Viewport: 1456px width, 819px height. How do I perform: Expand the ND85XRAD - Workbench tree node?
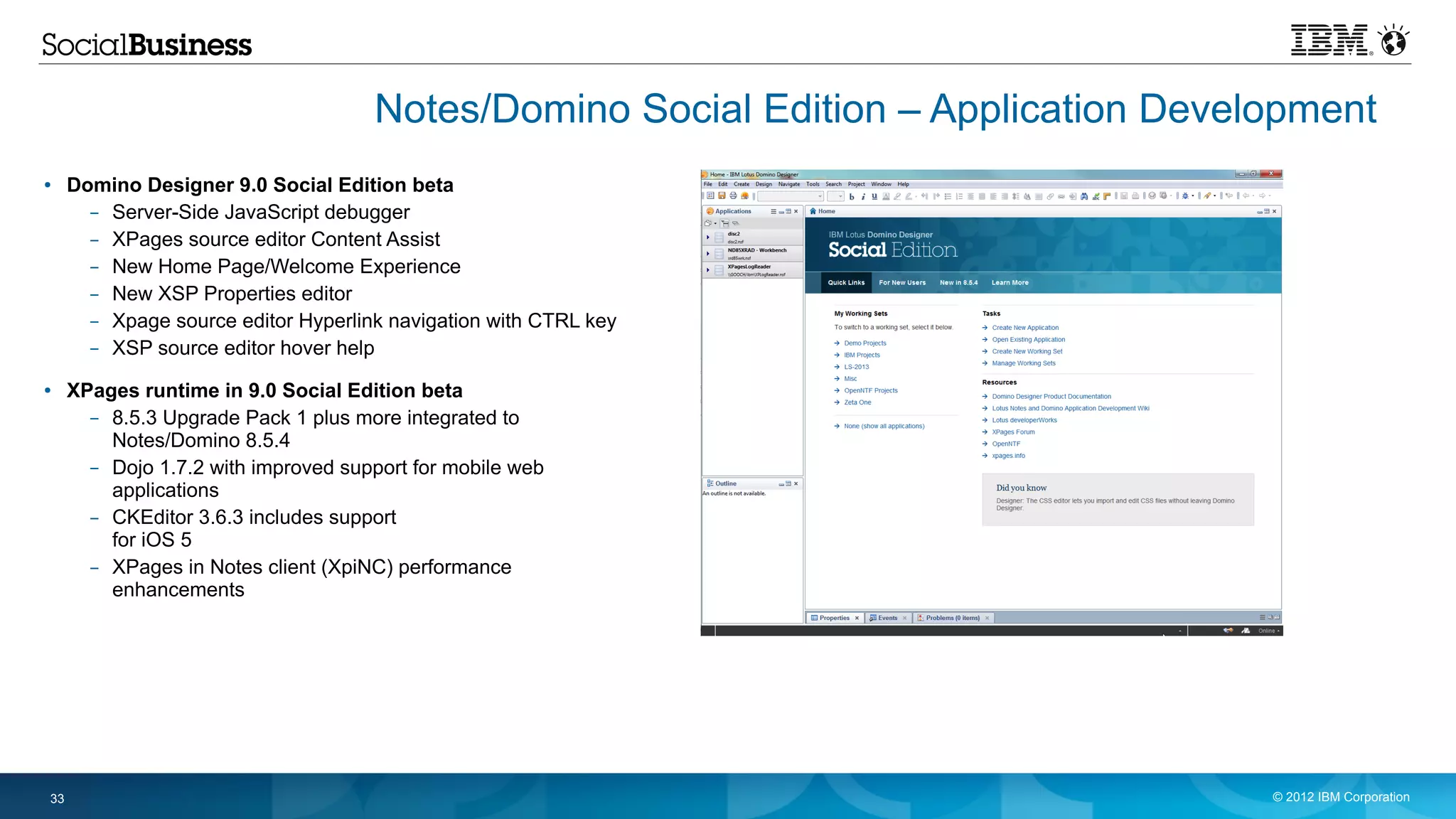[708, 254]
